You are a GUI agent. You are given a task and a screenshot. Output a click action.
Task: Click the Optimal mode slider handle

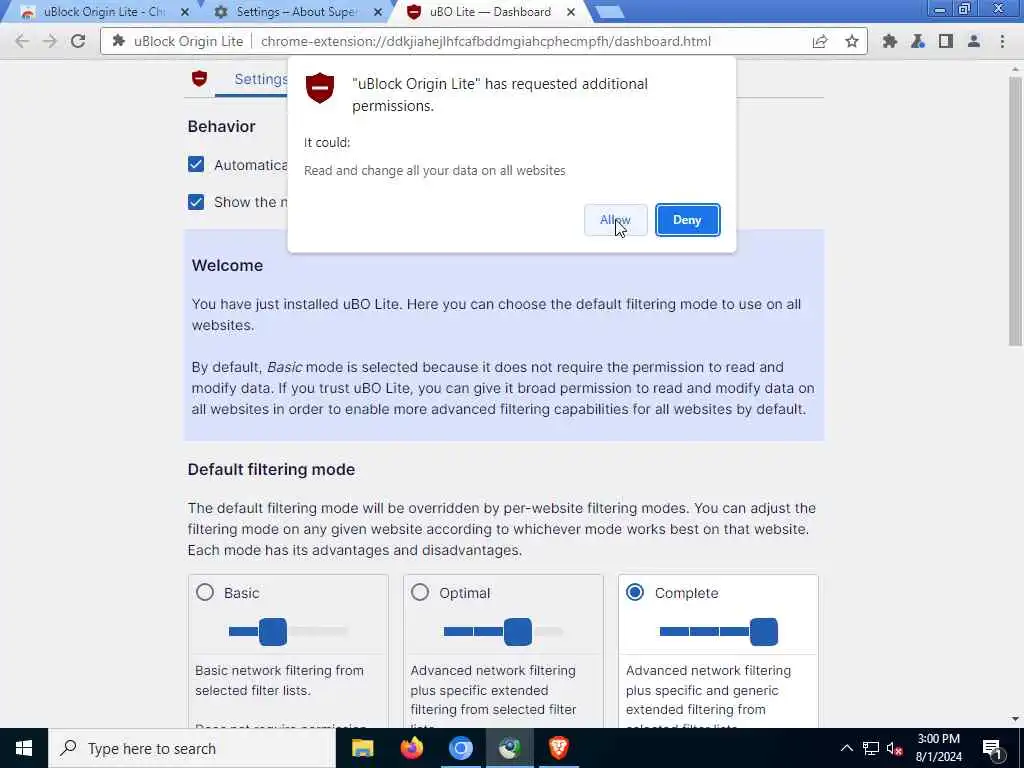[x=518, y=632]
